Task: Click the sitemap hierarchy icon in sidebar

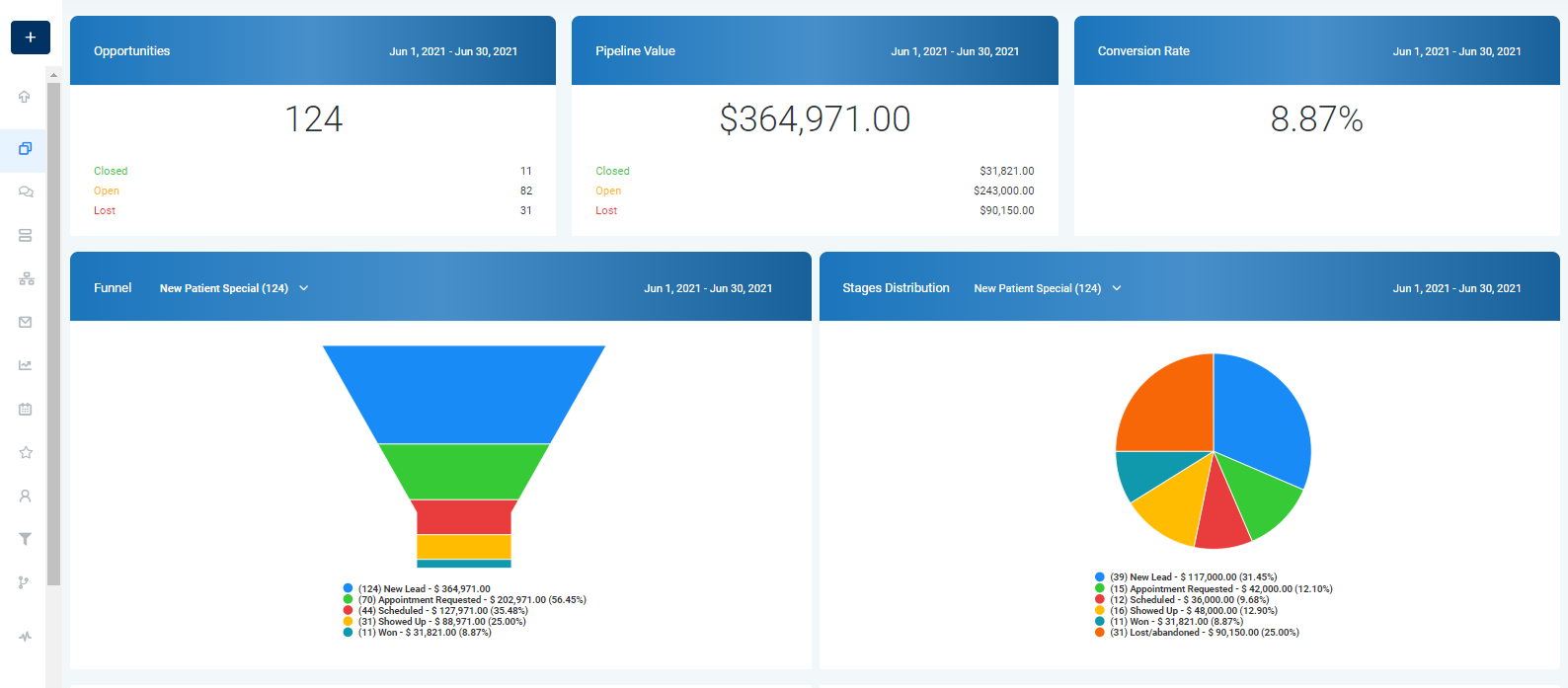Action: click(26, 279)
